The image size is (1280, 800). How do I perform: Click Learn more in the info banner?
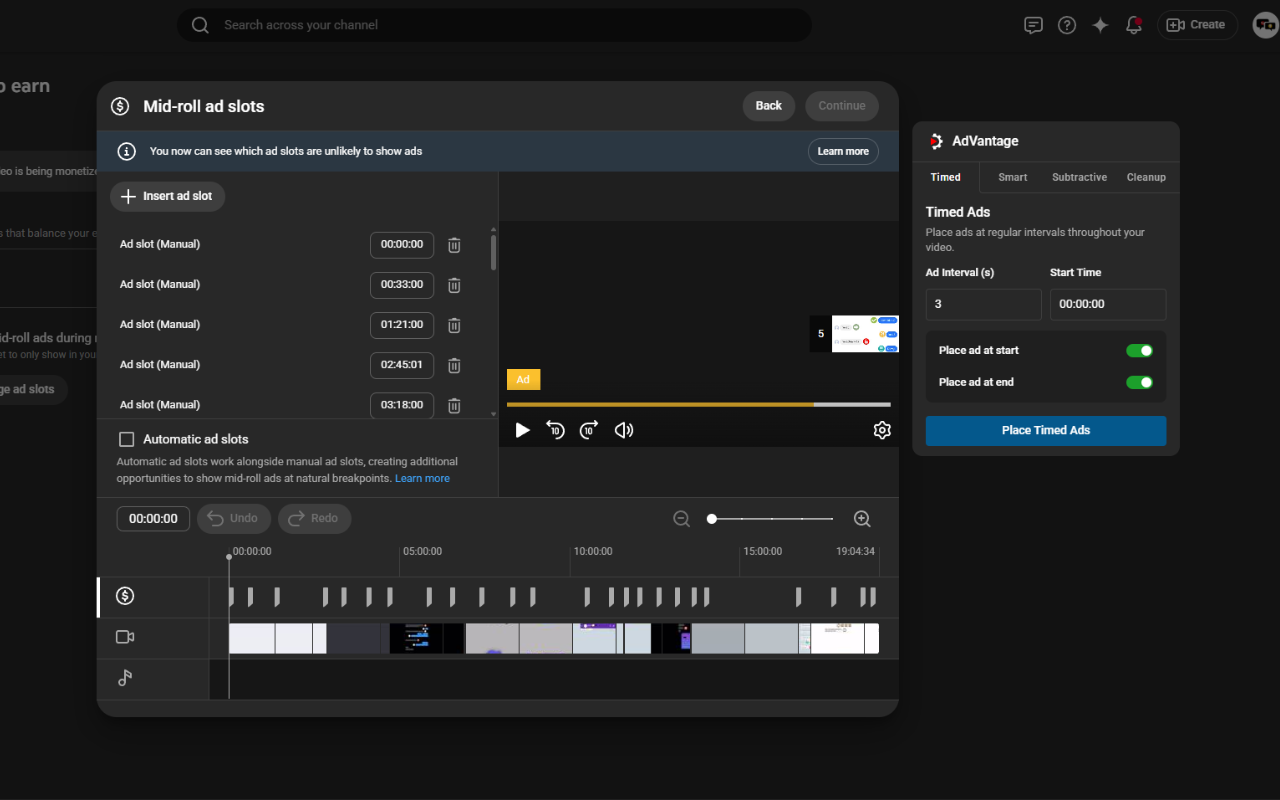click(843, 151)
